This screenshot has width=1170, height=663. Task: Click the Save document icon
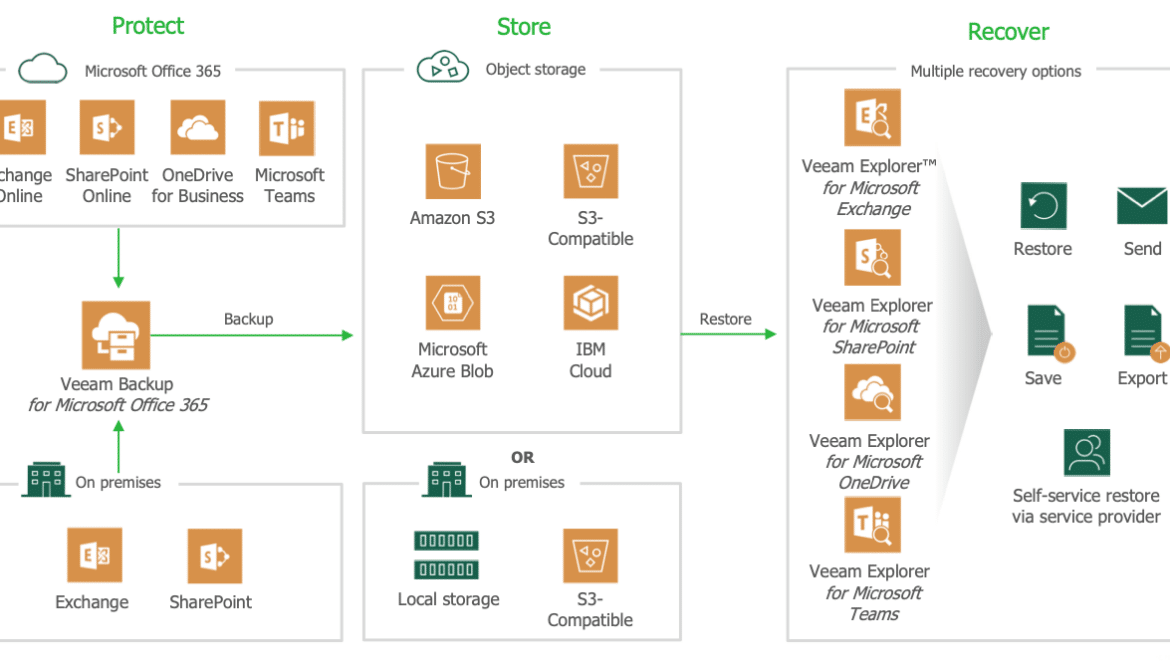click(1049, 333)
